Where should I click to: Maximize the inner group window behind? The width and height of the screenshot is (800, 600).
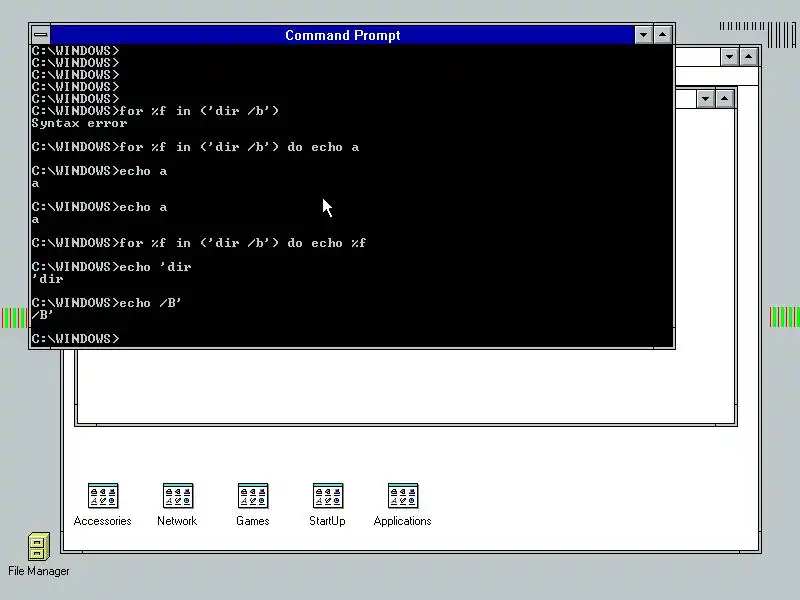(x=724, y=98)
